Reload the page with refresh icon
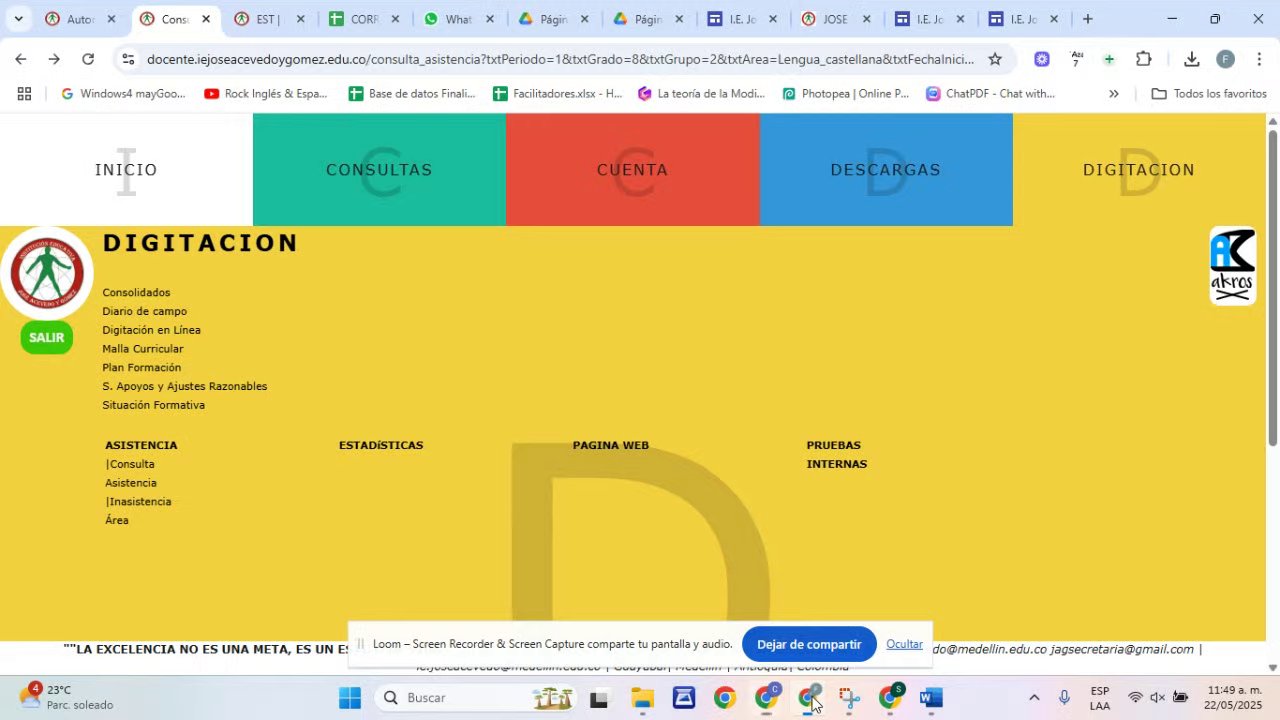 [x=88, y=59]
